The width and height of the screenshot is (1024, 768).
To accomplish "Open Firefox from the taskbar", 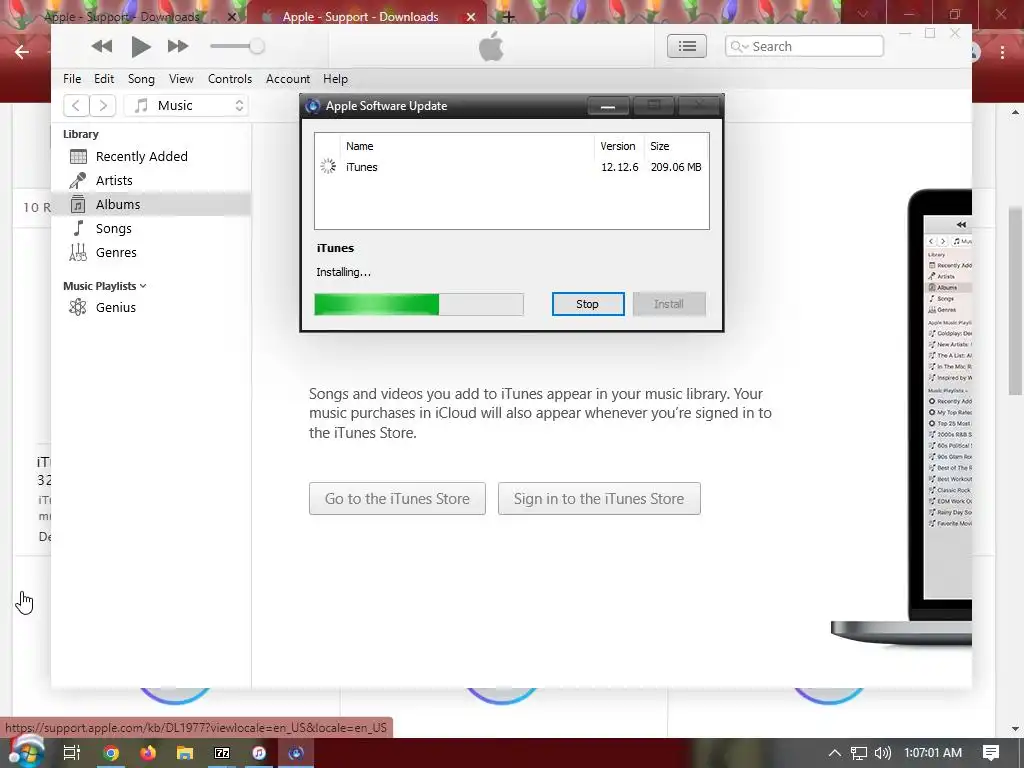I will tap(148, 753).
